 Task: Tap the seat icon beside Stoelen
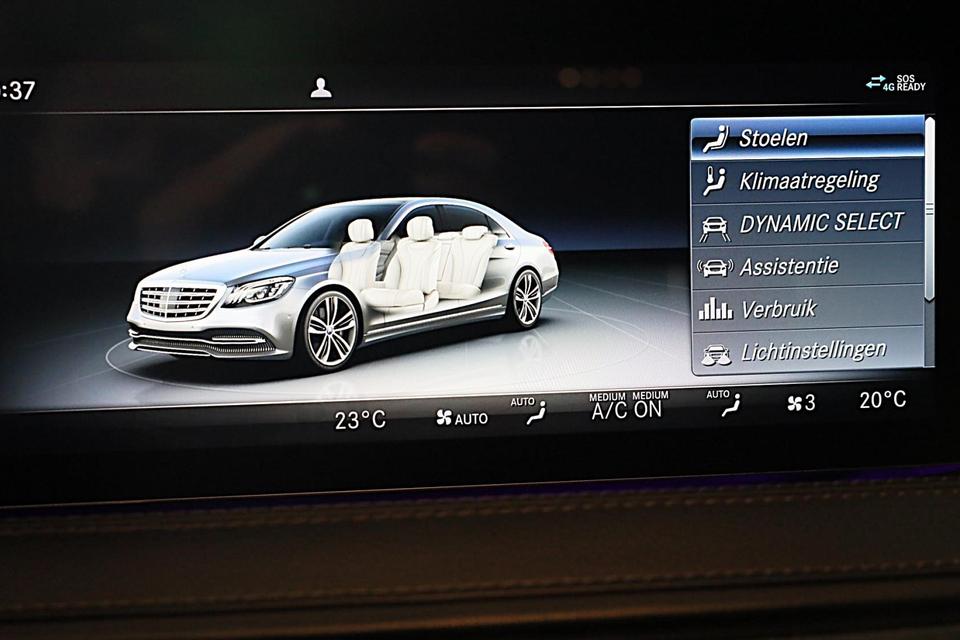[715, 138]
